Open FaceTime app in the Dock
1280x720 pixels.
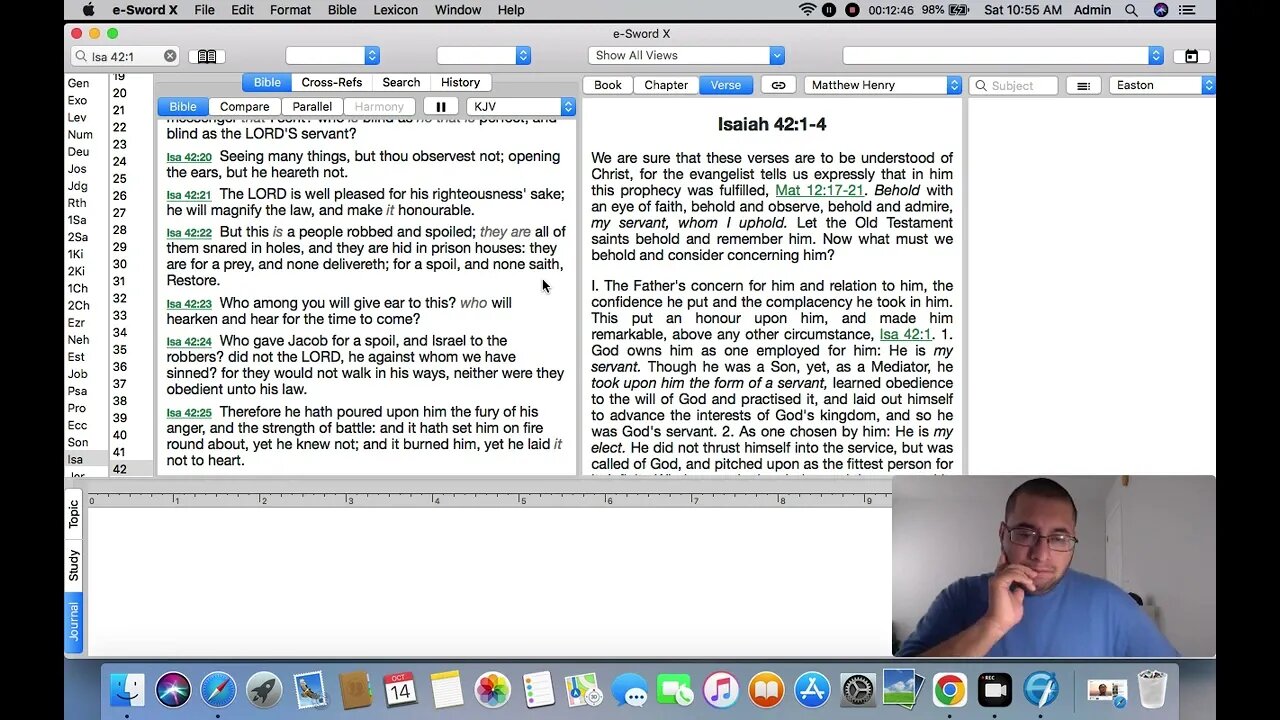click(x=675, y=690)
